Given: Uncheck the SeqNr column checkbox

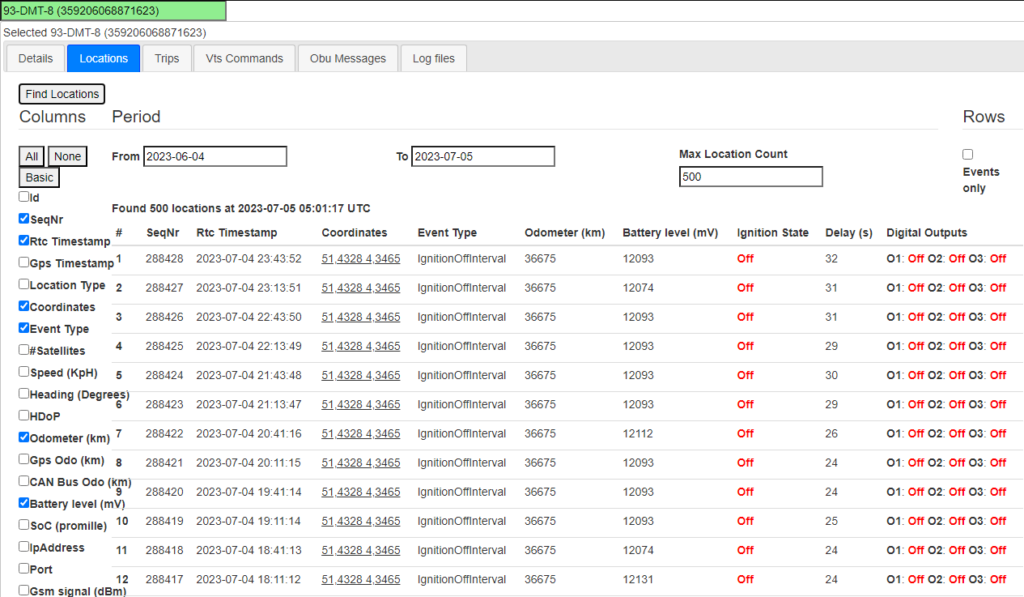Looking at the screenshot, I should 24,218.
